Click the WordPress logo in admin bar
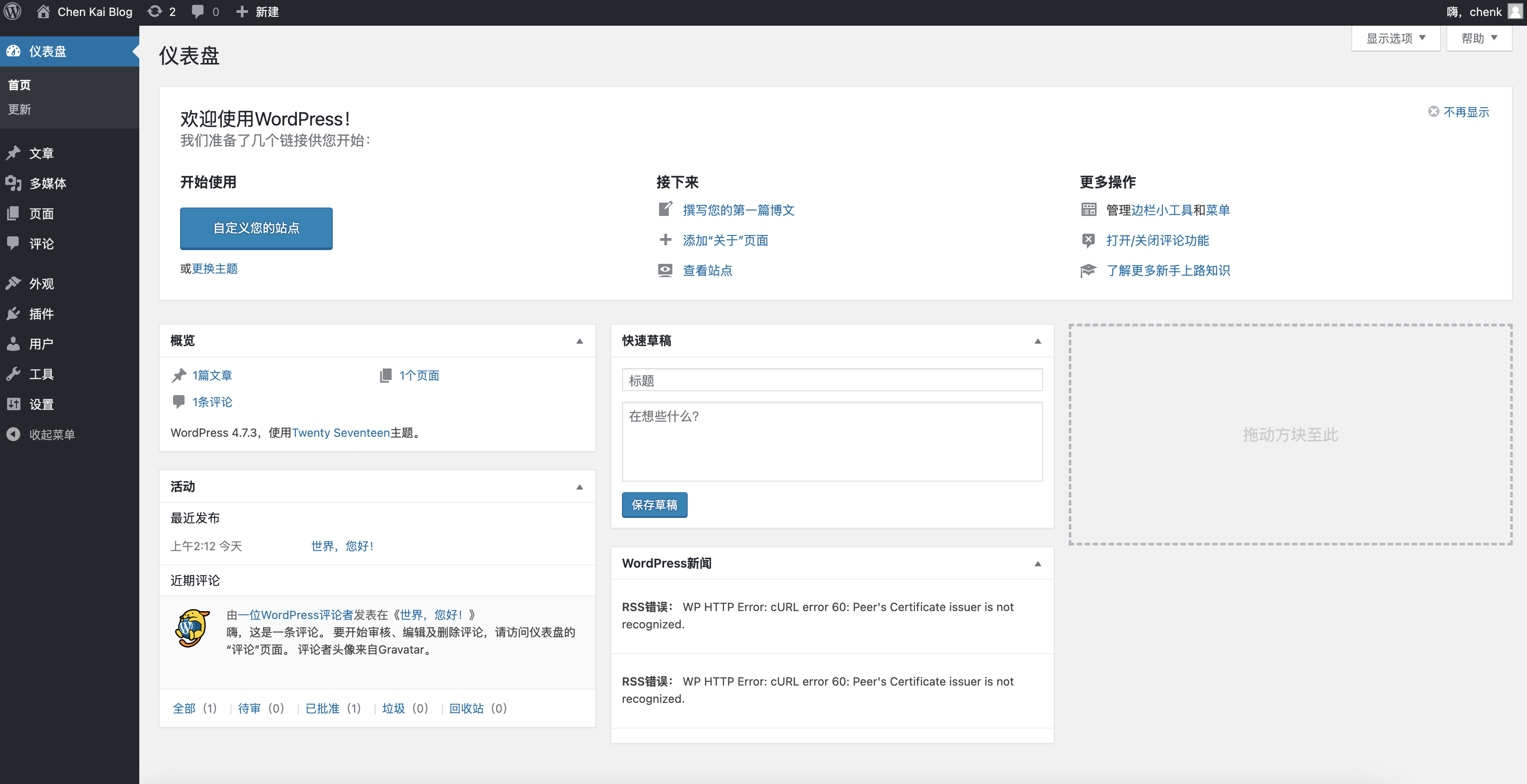Screen dimensions: 1527x784 [12, 12]
